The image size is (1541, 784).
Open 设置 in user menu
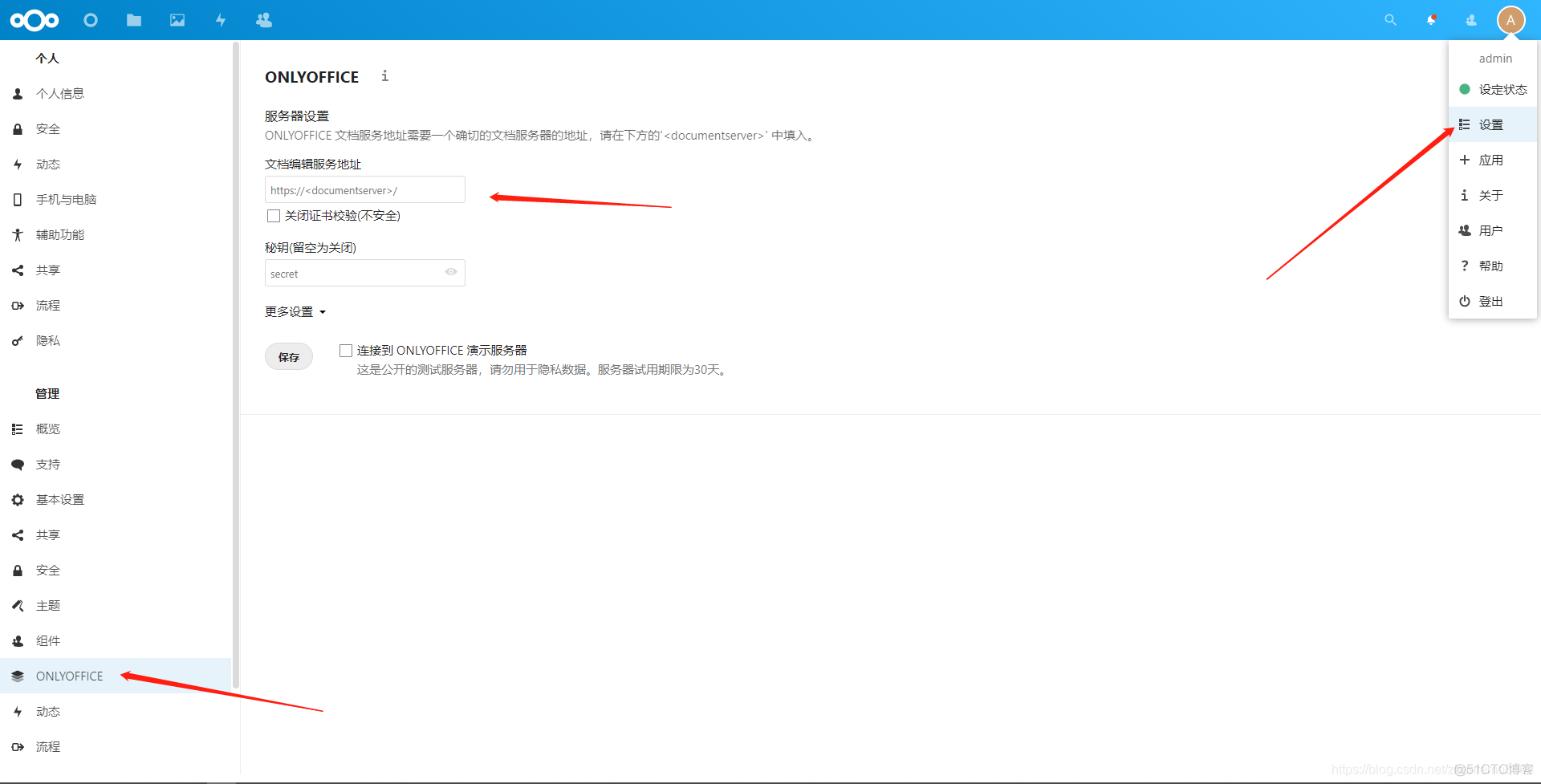tap(1493, 124)
